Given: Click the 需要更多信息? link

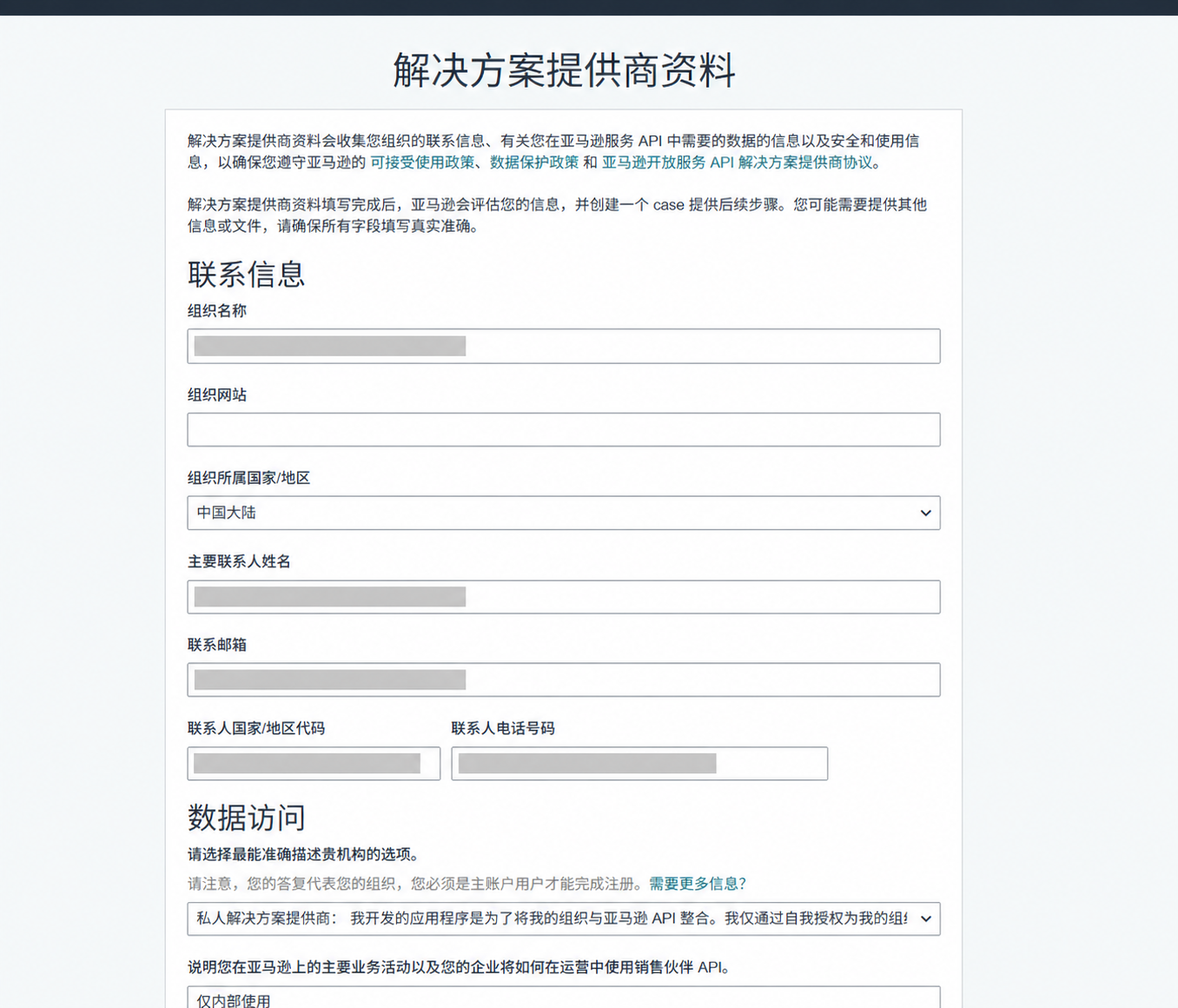Looking at the screenshot, I should tap(698, 884).
